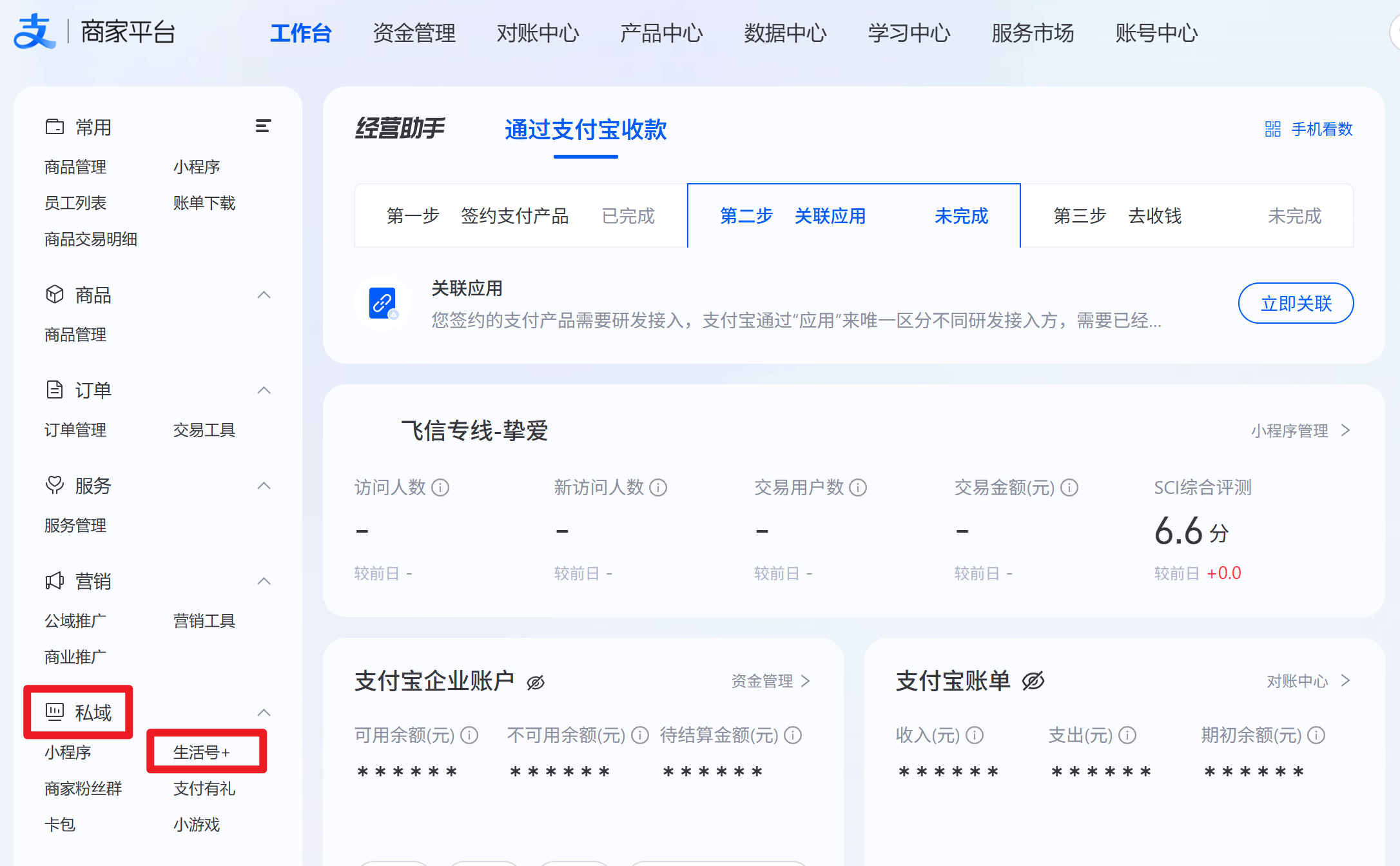Screen dimensions: 1400x866
Task: Click the Alipay logo icon
Action: (x=34, y=32)
